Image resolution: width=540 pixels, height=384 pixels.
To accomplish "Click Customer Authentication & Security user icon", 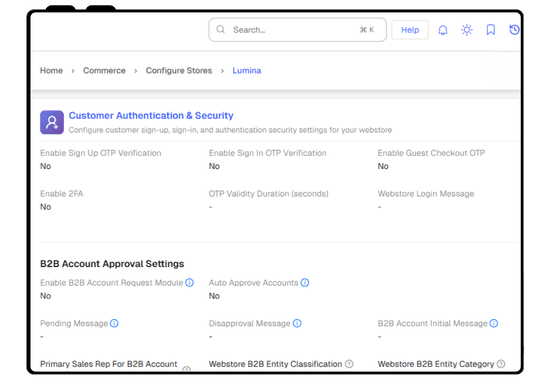I will [x=52, y=122].
